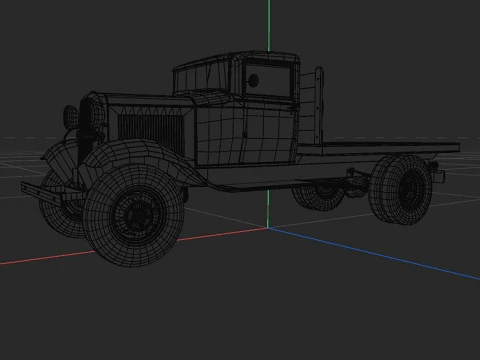Click the blue axis line

click(x=373, y=254)
